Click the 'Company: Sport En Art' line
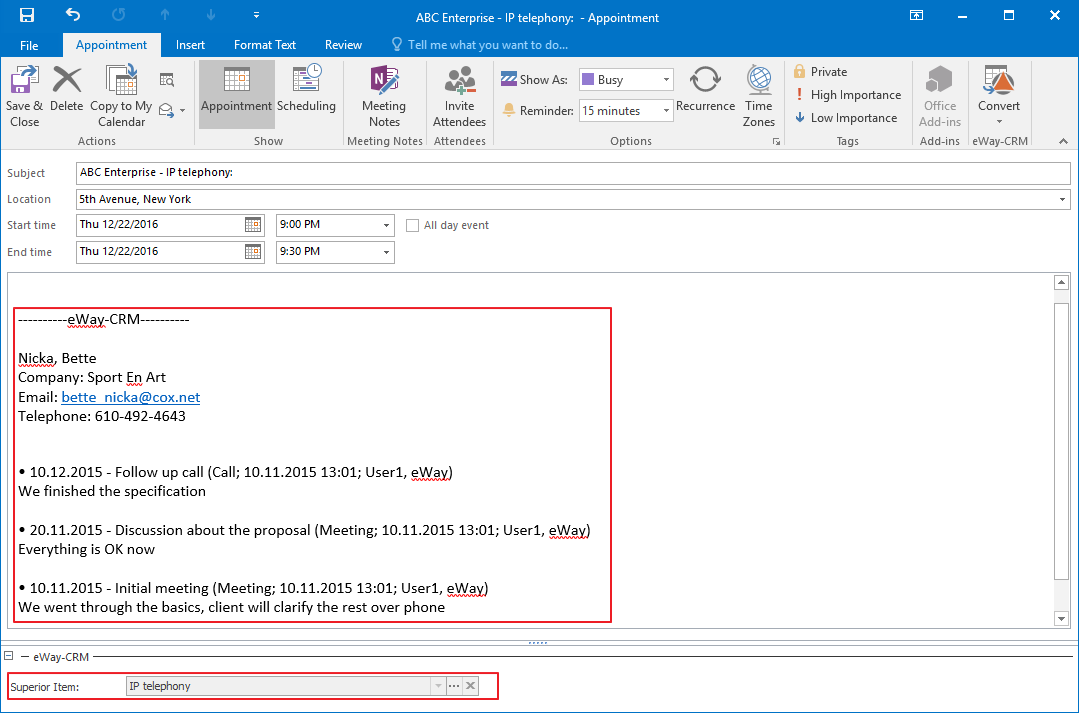The width and height of the screenshot is (1079, 713). (92, 378)
